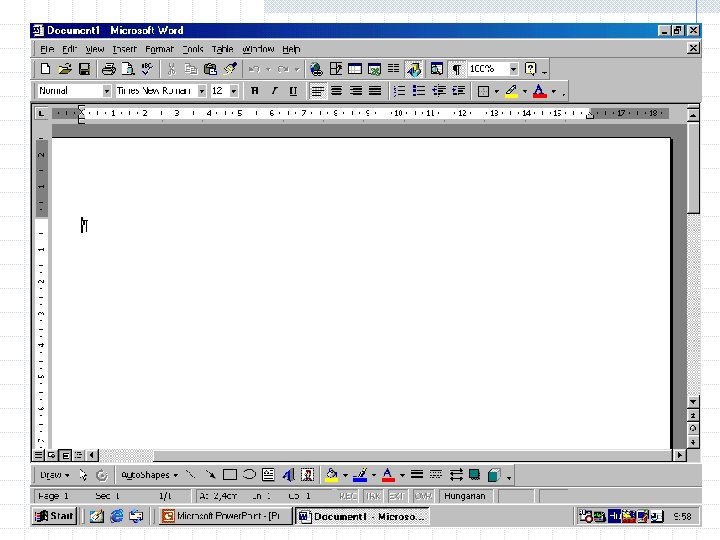The image size is (720, 540).
Task: Increase paragraph indent
Action: point(458,91)
